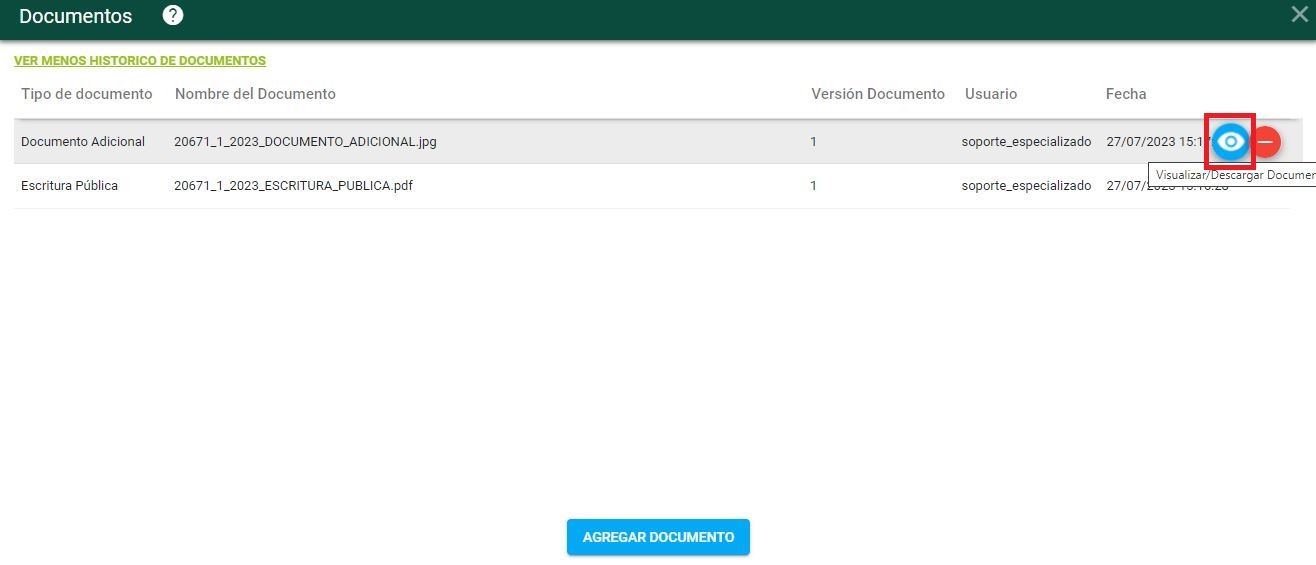The height and width of the screenshot is (565, 1316).
Task: Select the Tipo de documento column header
Action: pyautogui.click(x=87, y=94)
